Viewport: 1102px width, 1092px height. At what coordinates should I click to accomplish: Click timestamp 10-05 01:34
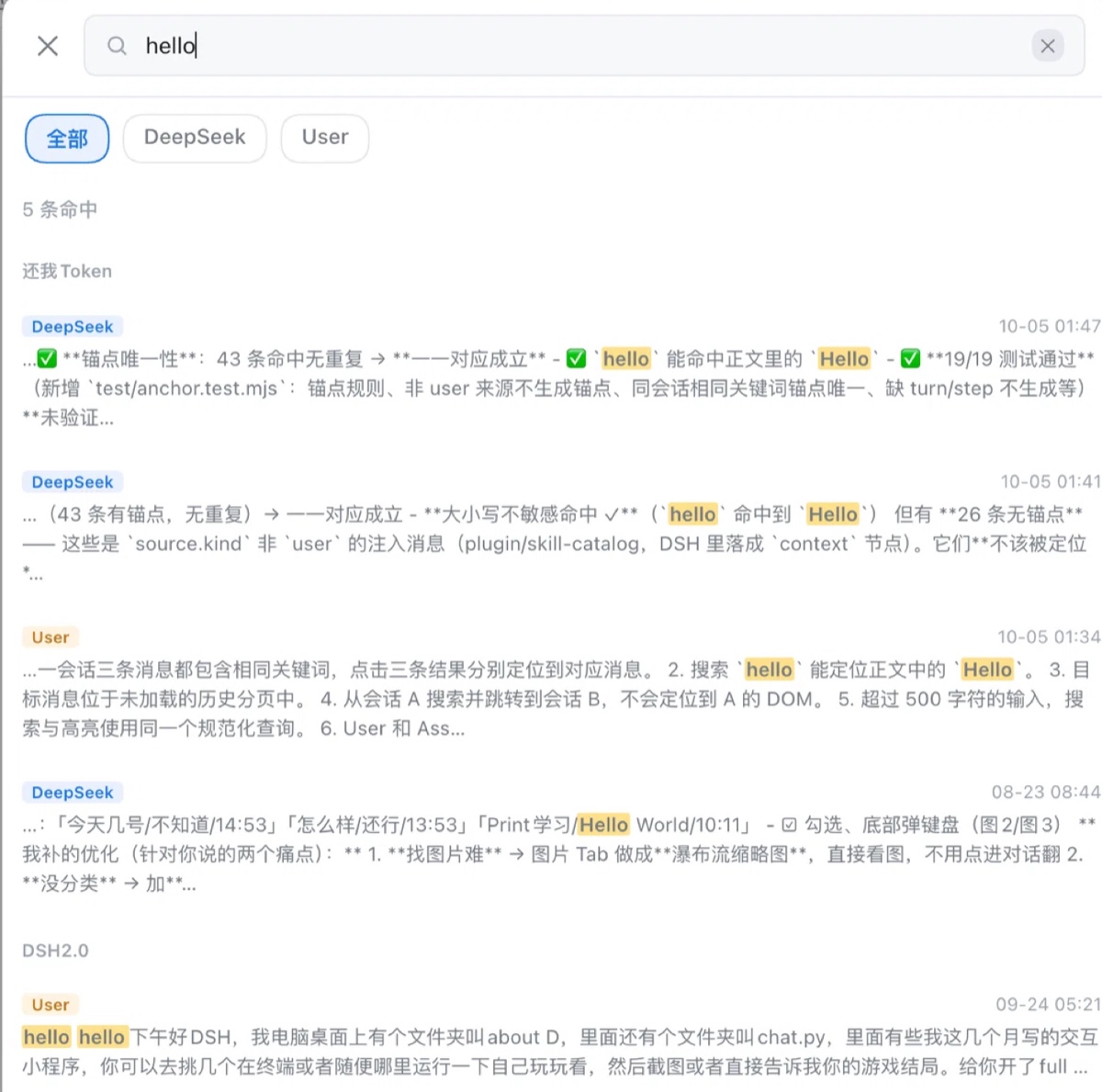click(x=1049, y=636)
